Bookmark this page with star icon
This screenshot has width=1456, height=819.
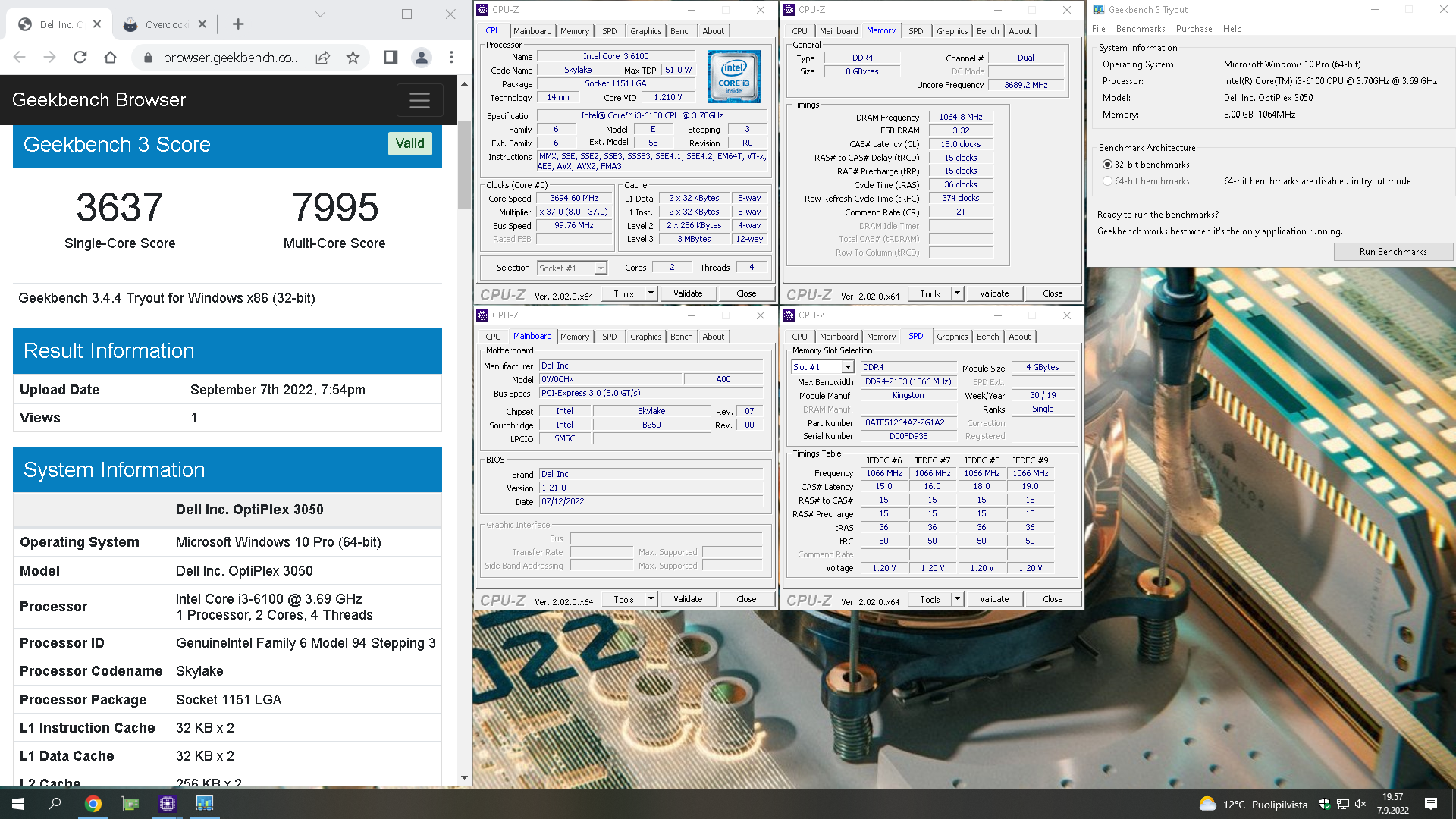(x=353, y=58)
